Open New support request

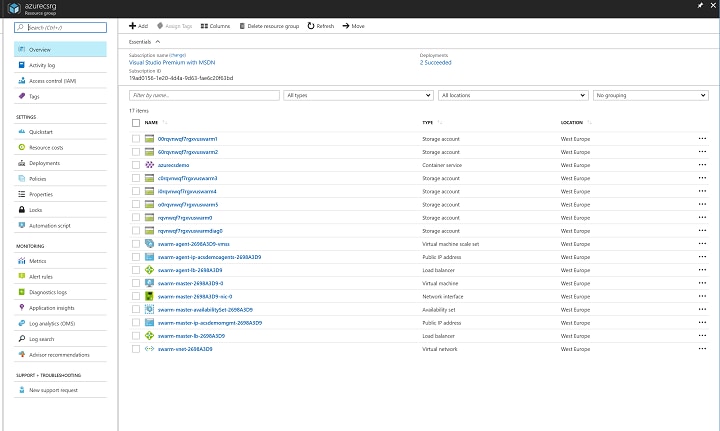[x=60, y=390]
